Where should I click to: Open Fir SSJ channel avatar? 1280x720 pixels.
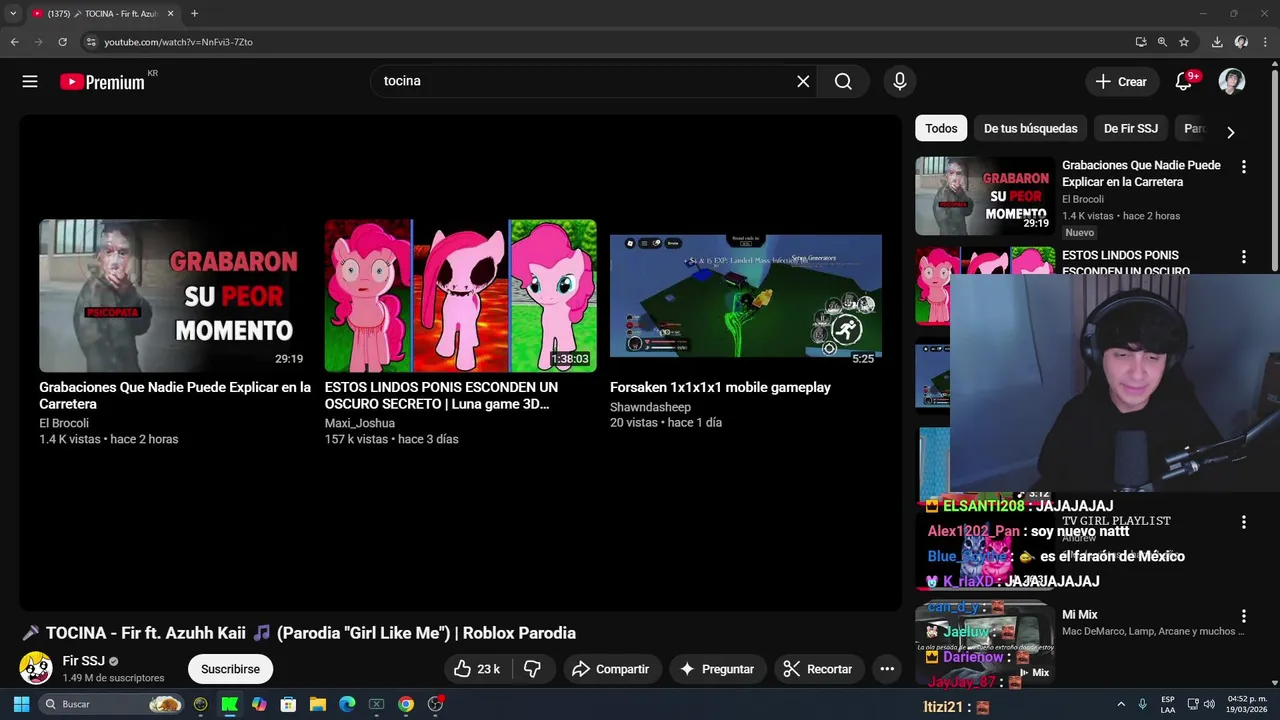click(36, 667)
